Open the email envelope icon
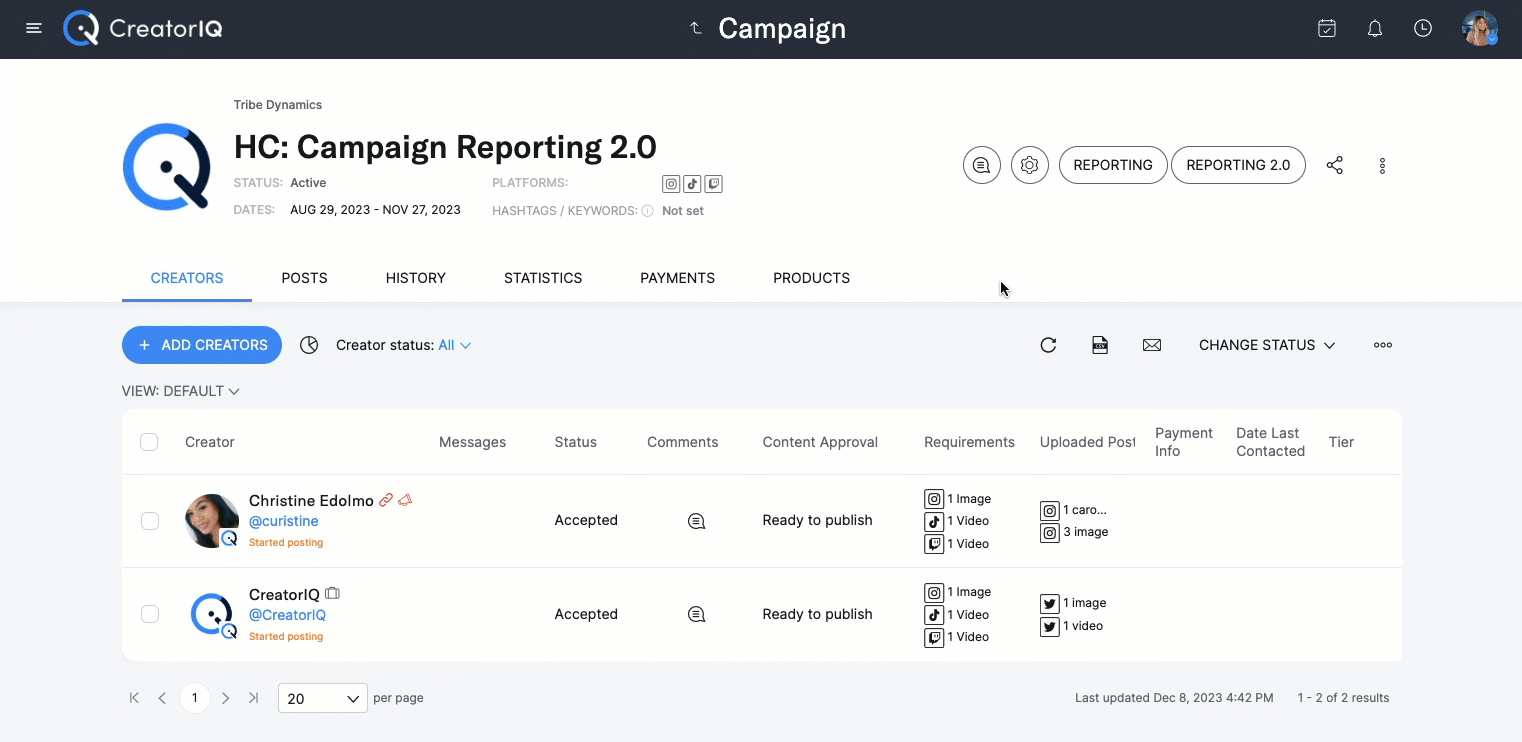 pos(1151,345)
